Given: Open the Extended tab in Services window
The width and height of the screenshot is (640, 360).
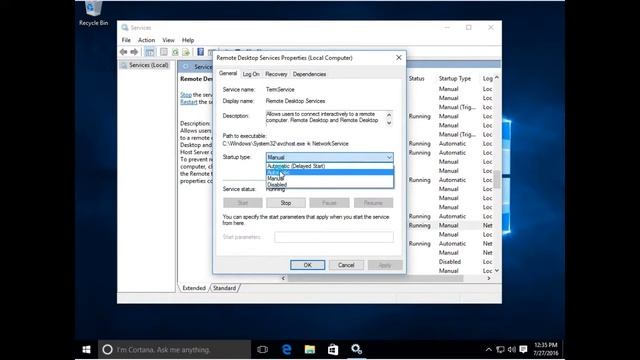Looking at the screenshot, I should (194, 288).
